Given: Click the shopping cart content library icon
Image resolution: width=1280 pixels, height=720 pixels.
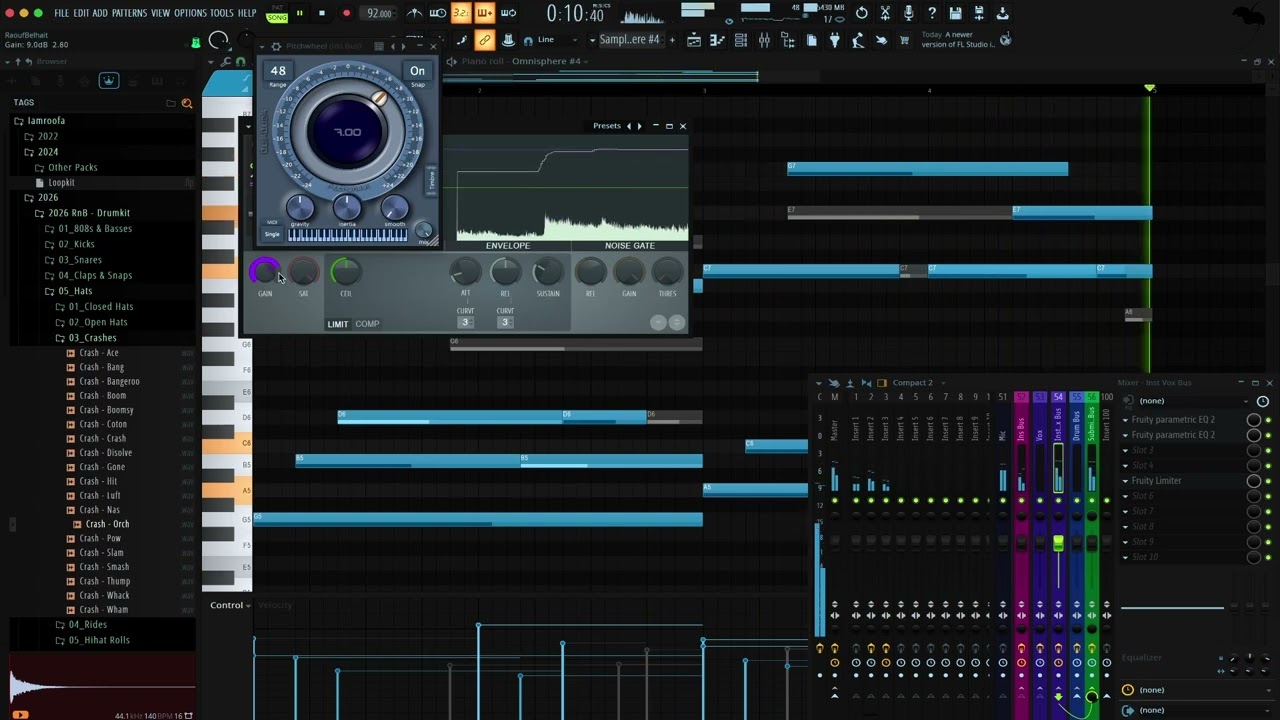Looking at the screenshot, I should pos(905,40).
